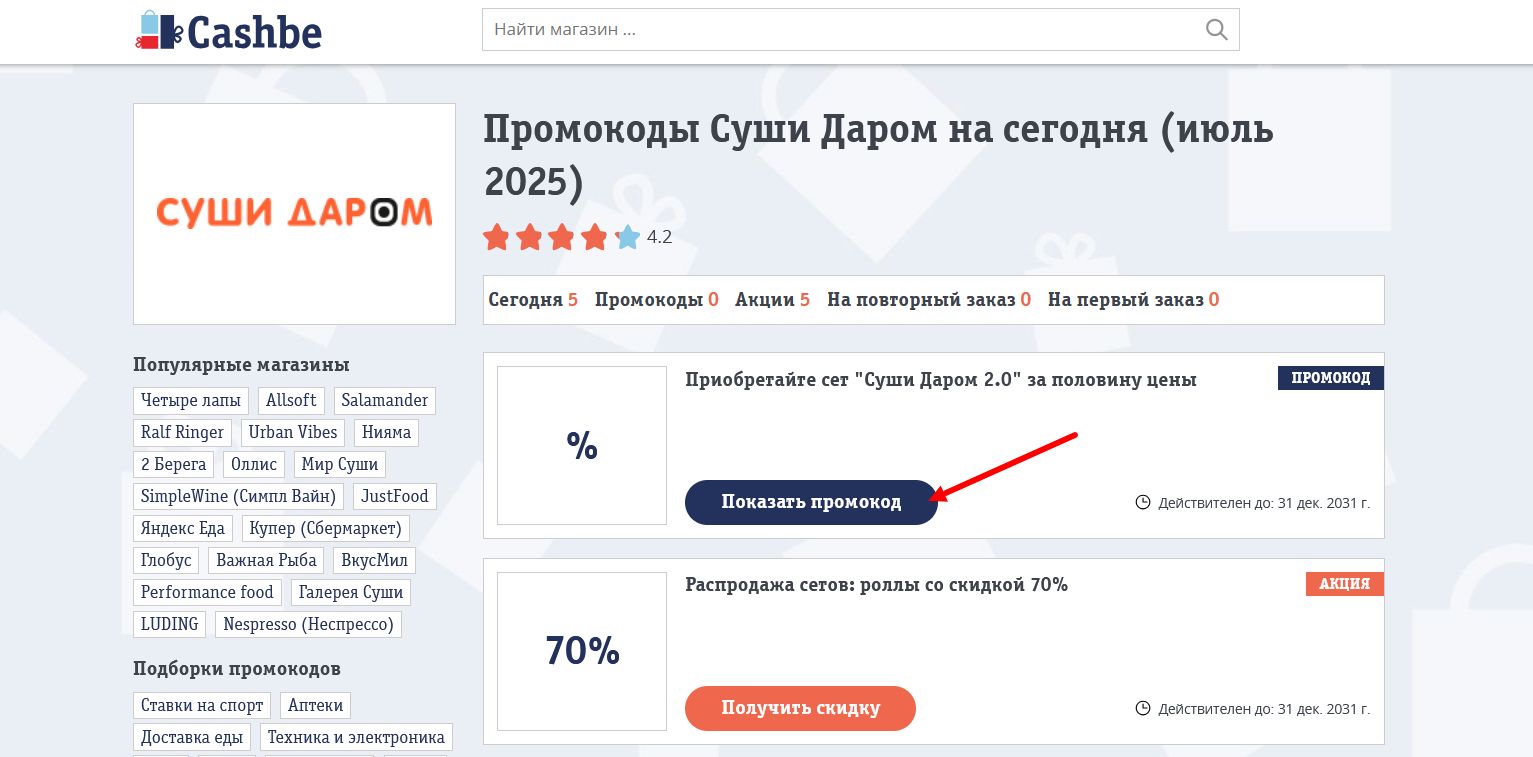Open the Глобус store tag
1533x757 pixels.
pyautogui.click(x=166, y=560)
